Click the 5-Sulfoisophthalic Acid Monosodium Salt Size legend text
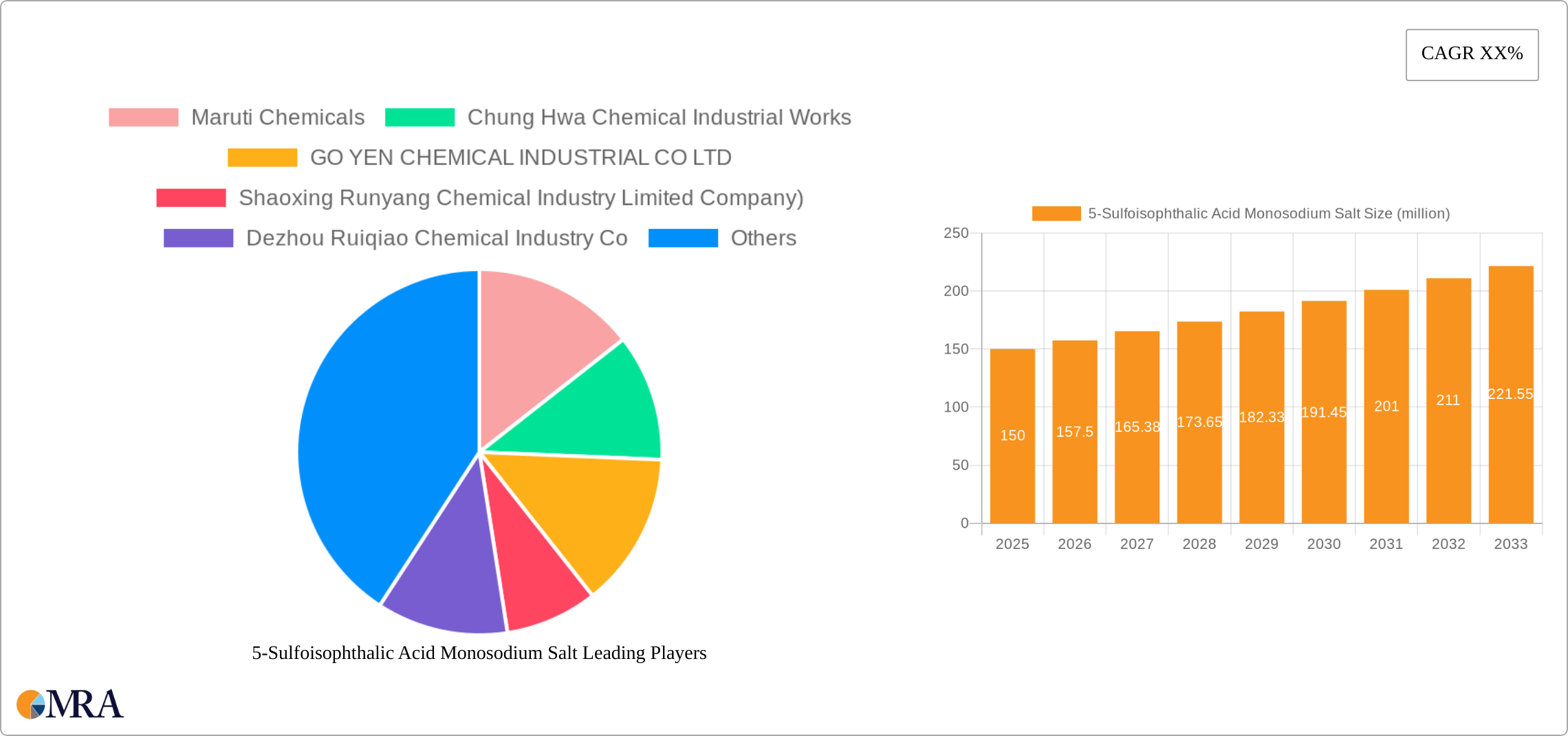 [x=1269, y=213]
